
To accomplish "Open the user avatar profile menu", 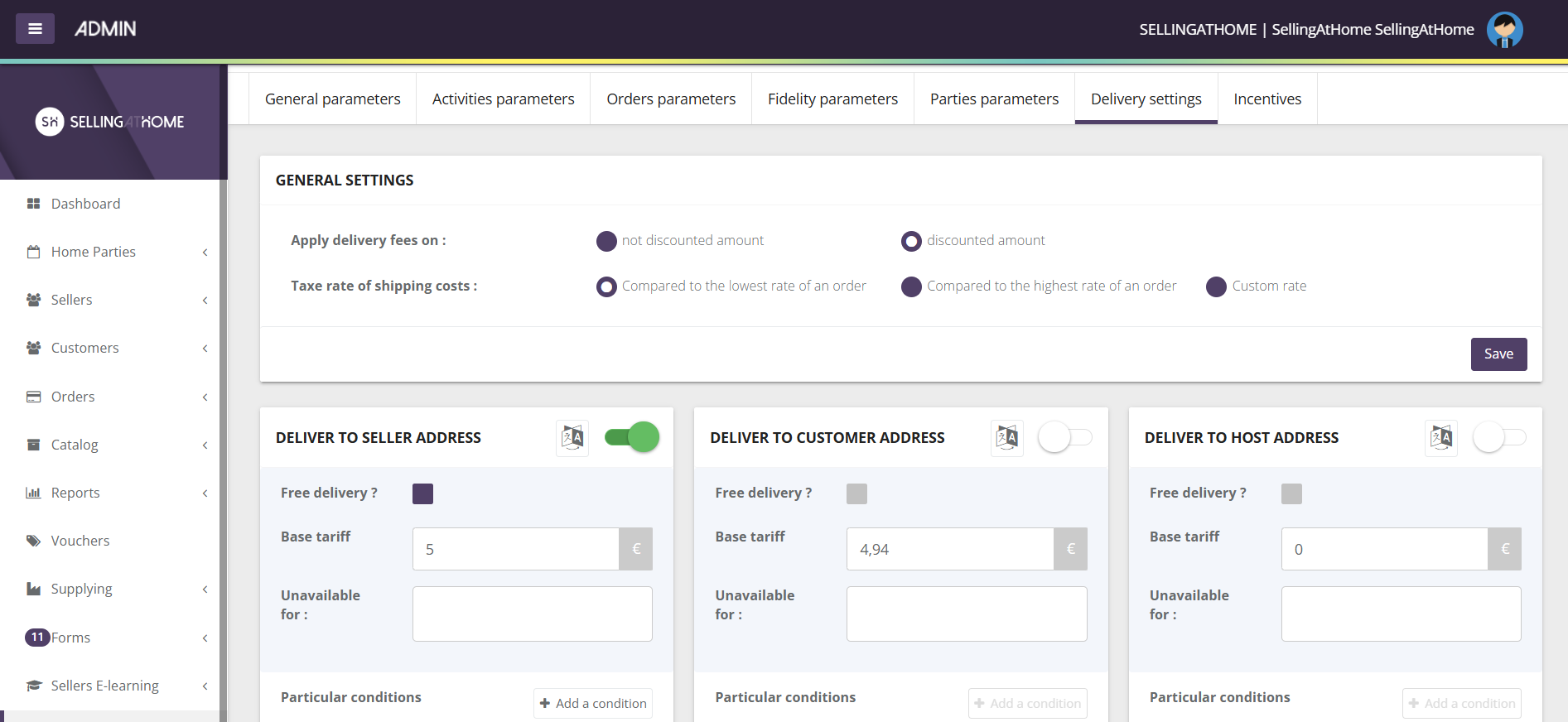I will pos(1504,30).
